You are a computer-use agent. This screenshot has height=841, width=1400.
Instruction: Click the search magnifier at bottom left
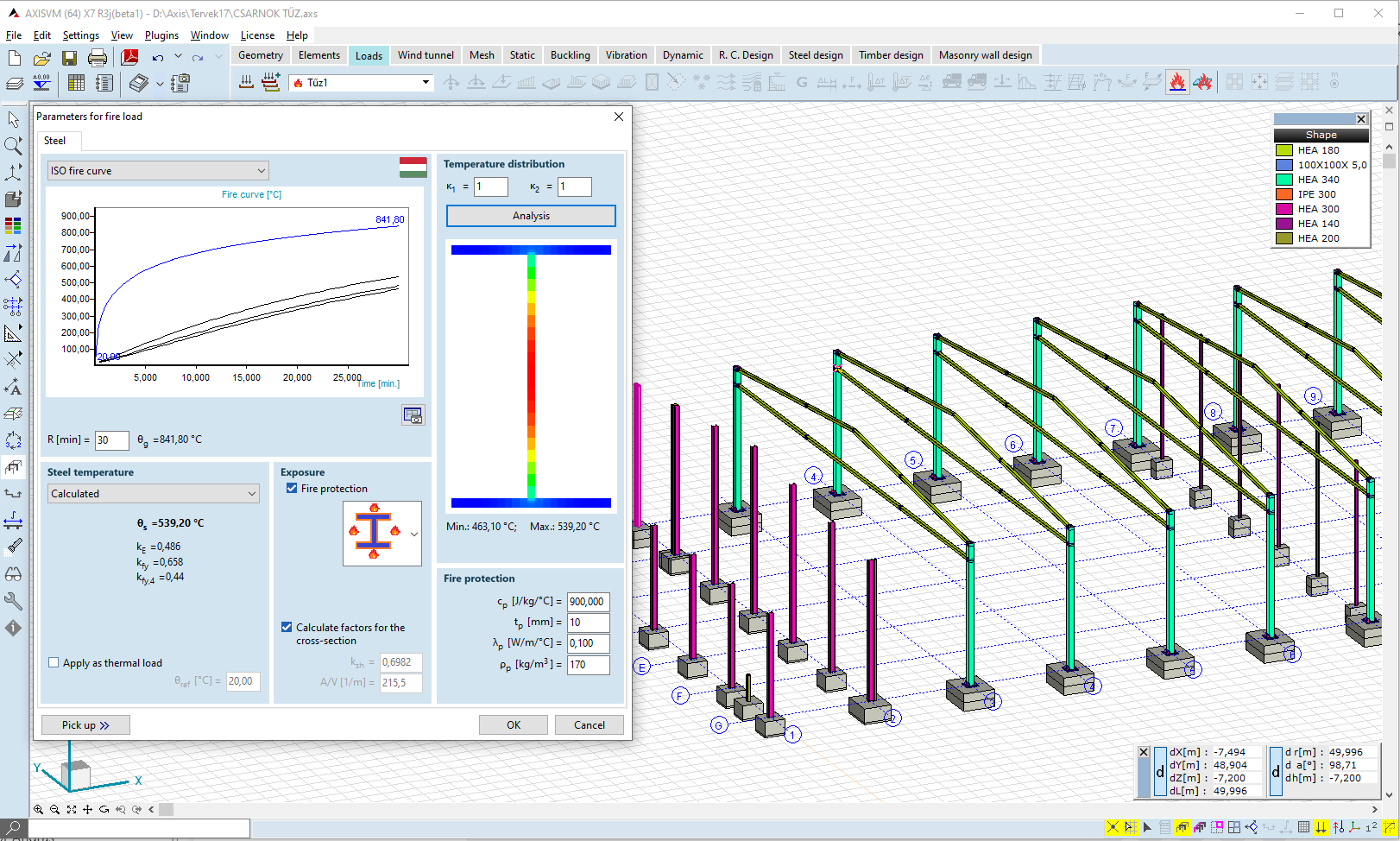(13, 828)
